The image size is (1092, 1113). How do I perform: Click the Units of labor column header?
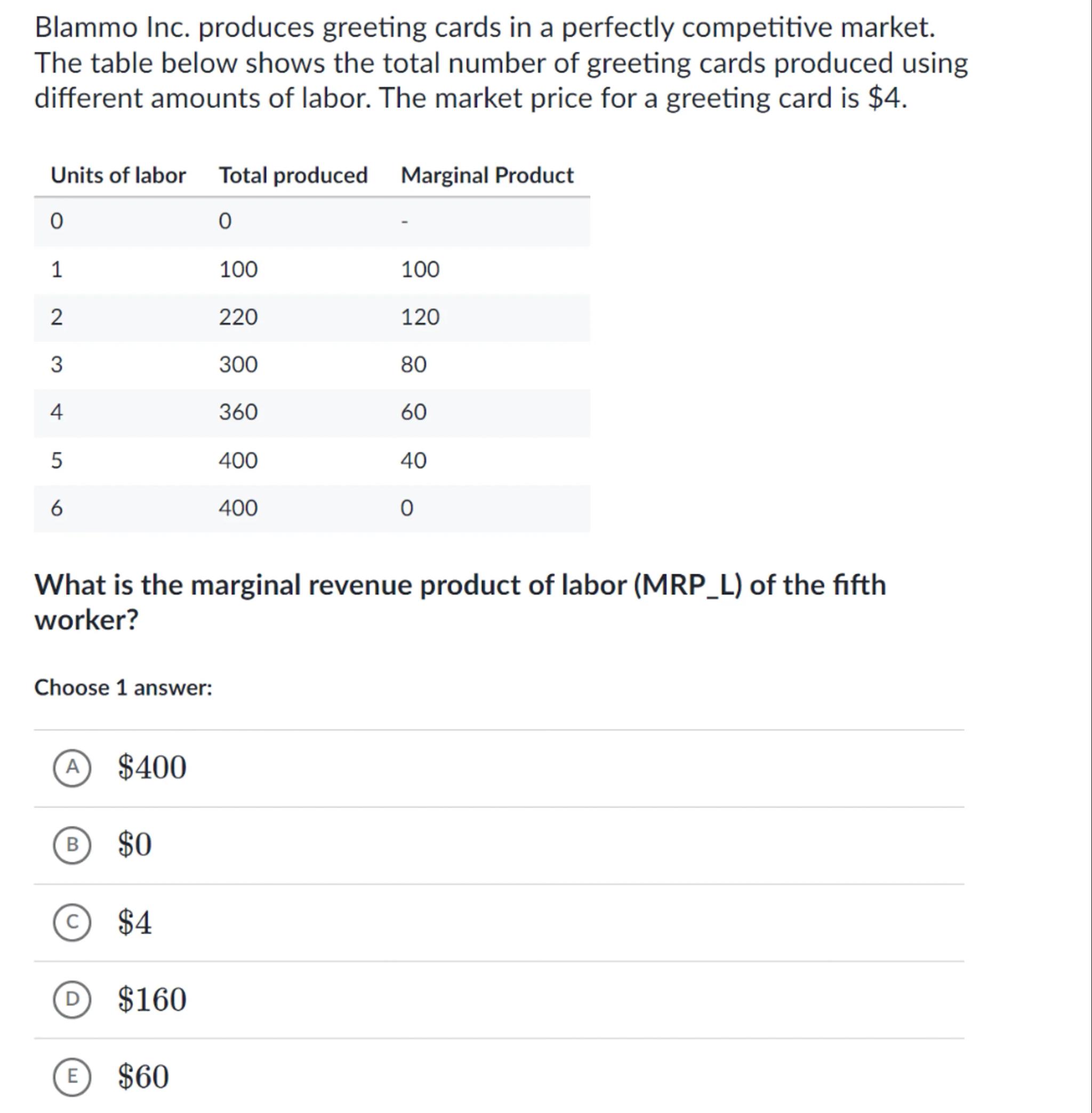pos(118,175)
